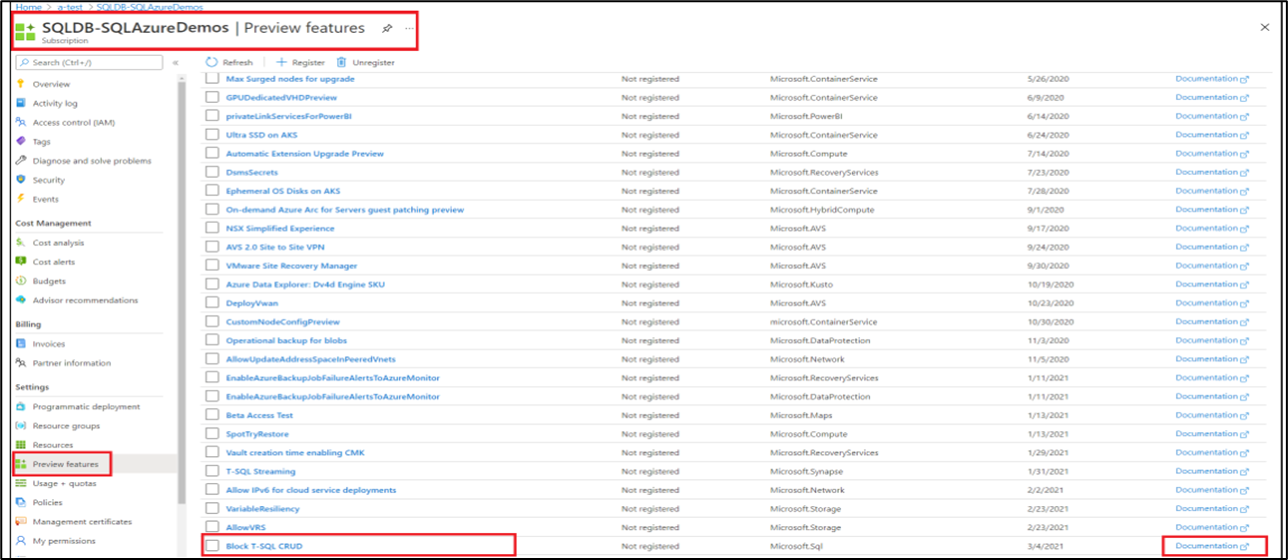Click the Budgets icon

point(22,281)
